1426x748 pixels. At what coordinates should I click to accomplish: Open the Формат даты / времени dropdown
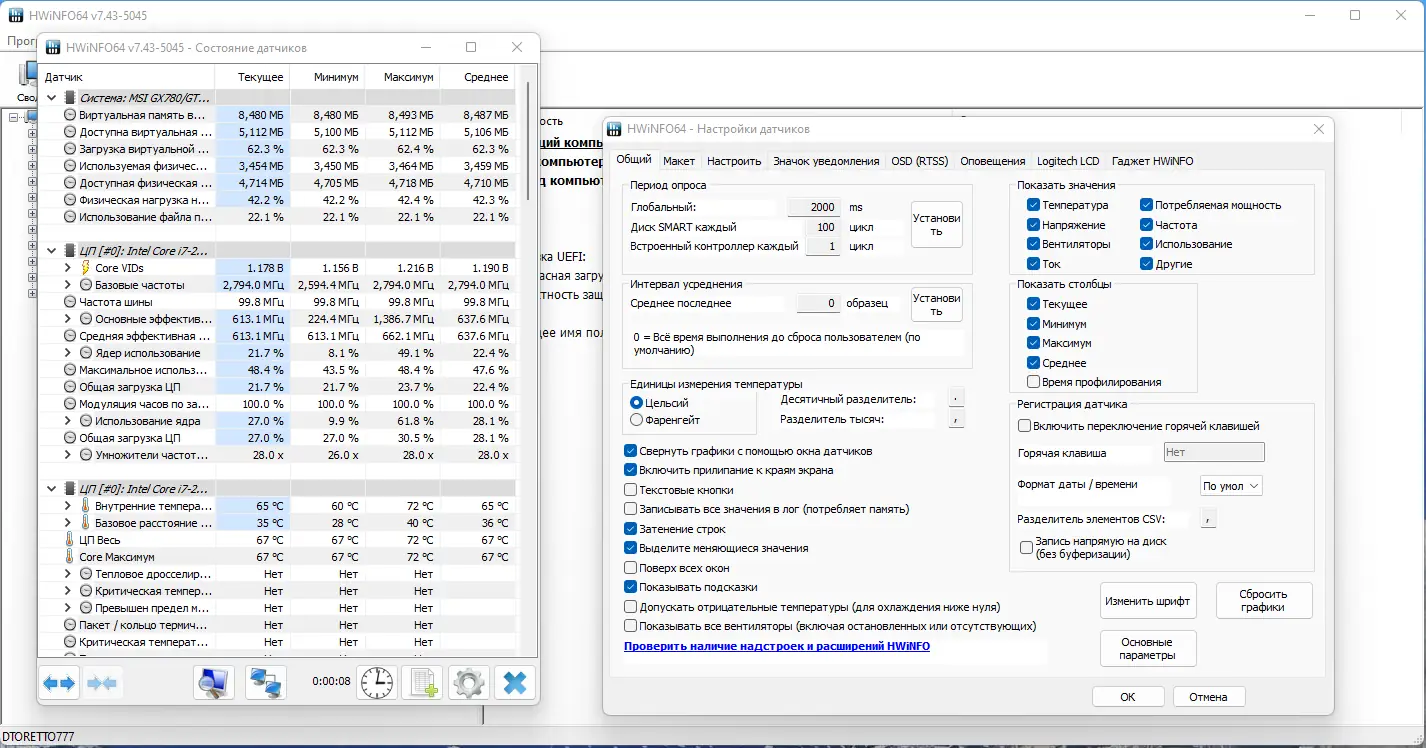(1231, 485)
